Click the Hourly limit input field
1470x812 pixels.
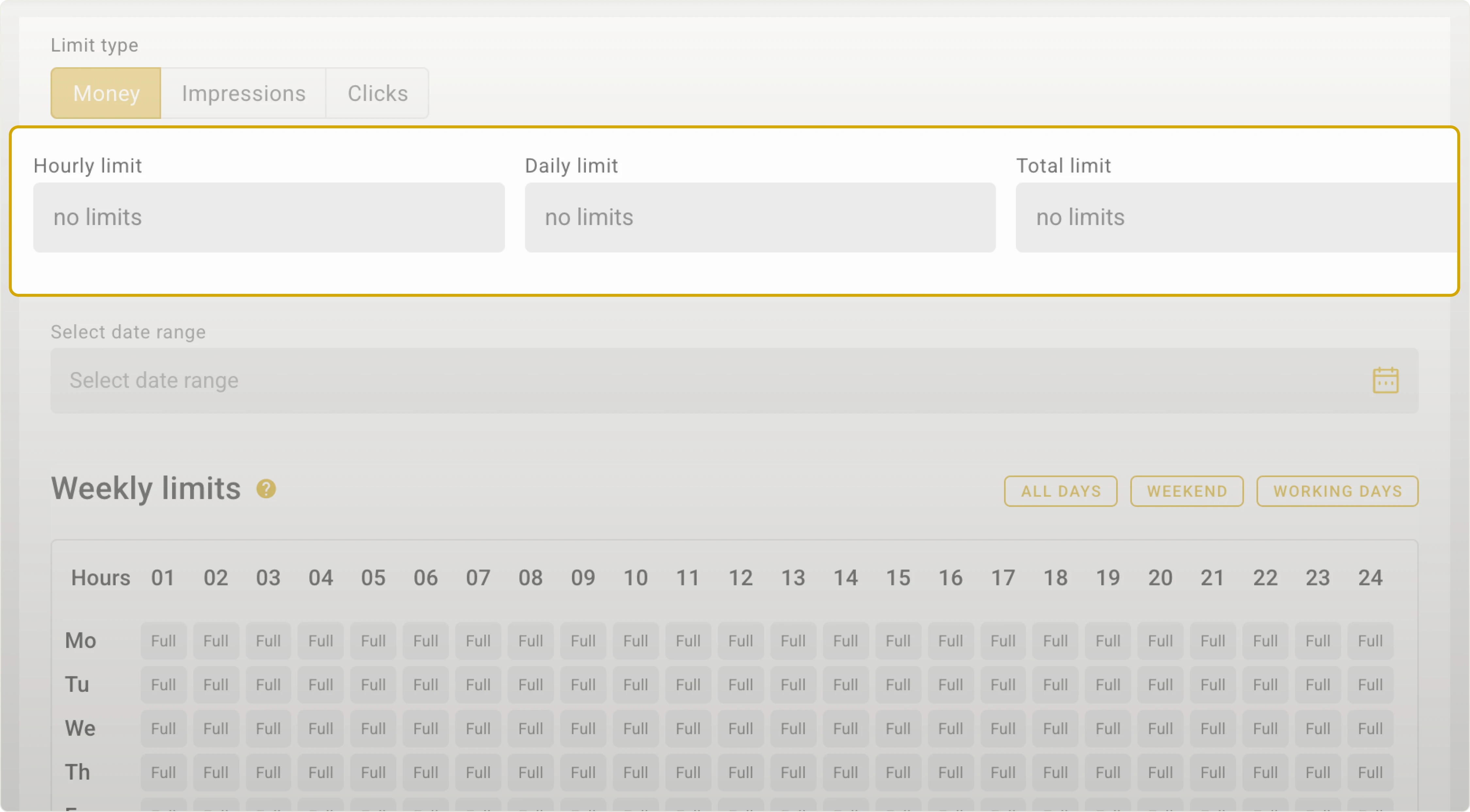[269, 217]
